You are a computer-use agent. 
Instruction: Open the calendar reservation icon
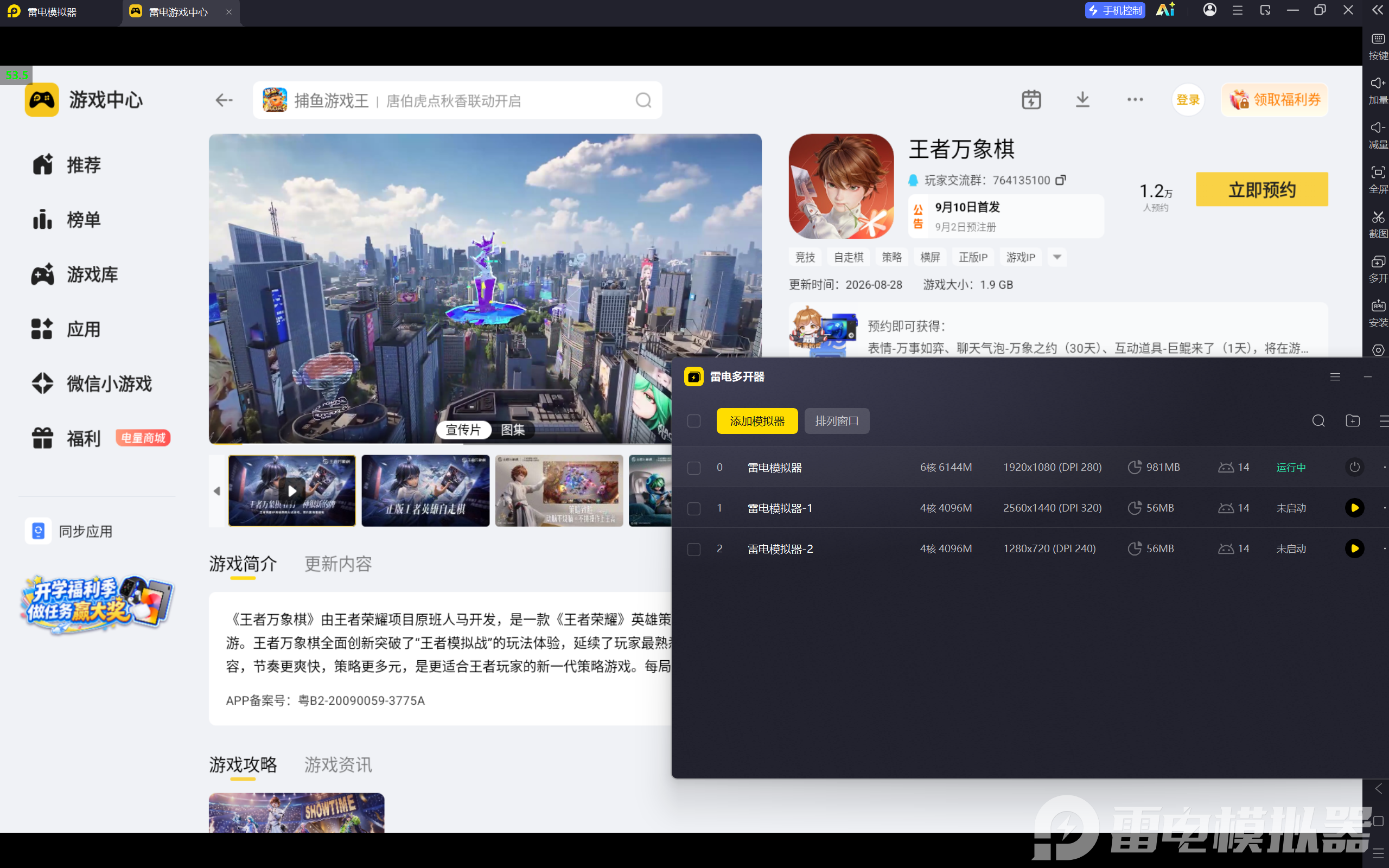(1031, 100)
